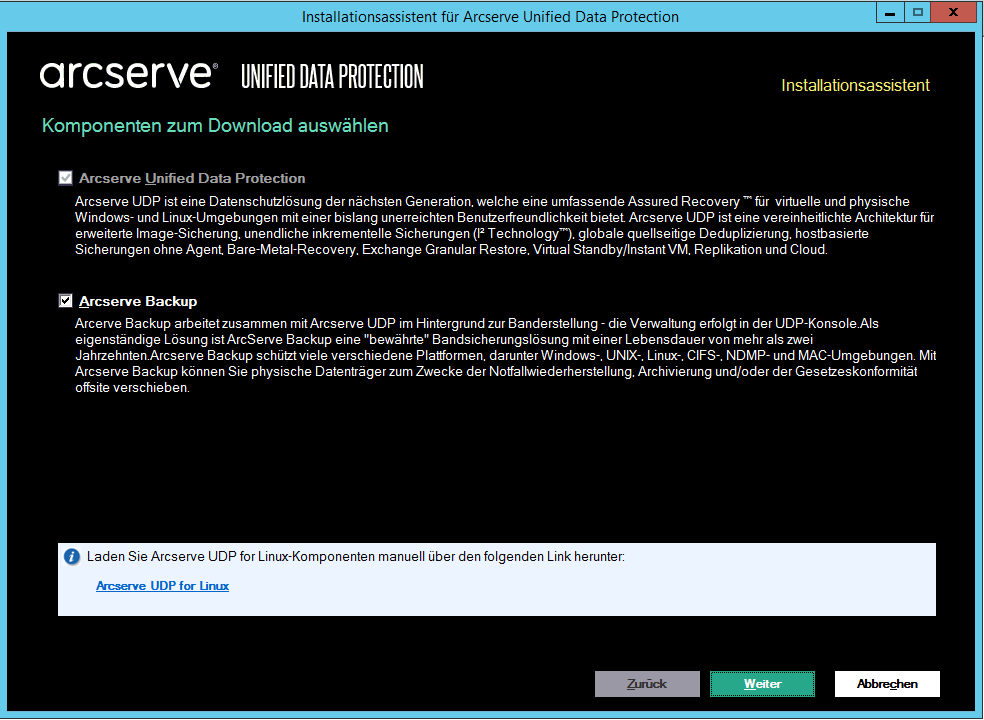Image resolution: width=984 pixels, height=720 pixels.
Task: Click the description paragraph beginning 'Arcerve Backup arbeitet zusammen'
Action: click(505, 355)
